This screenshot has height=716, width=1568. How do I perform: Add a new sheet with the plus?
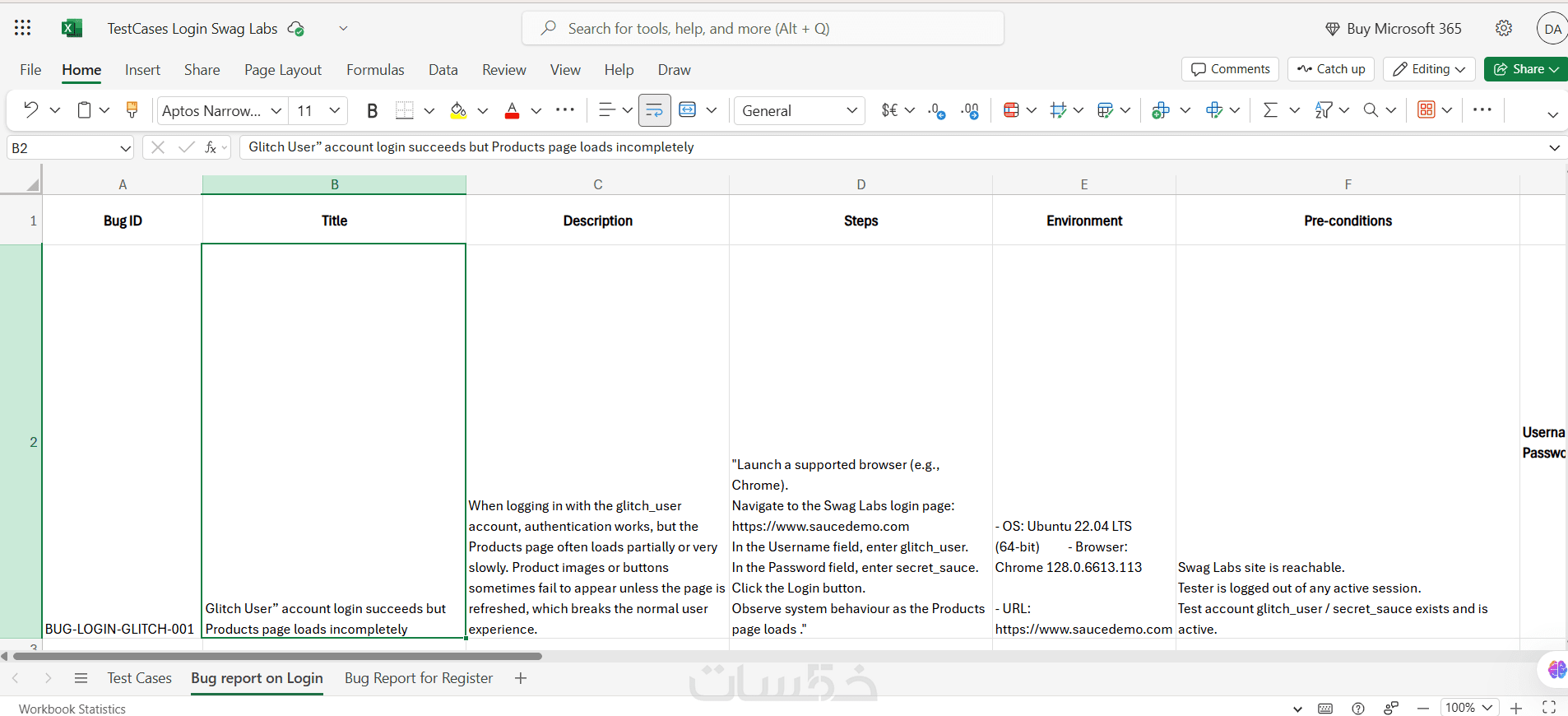pos(520,678)
